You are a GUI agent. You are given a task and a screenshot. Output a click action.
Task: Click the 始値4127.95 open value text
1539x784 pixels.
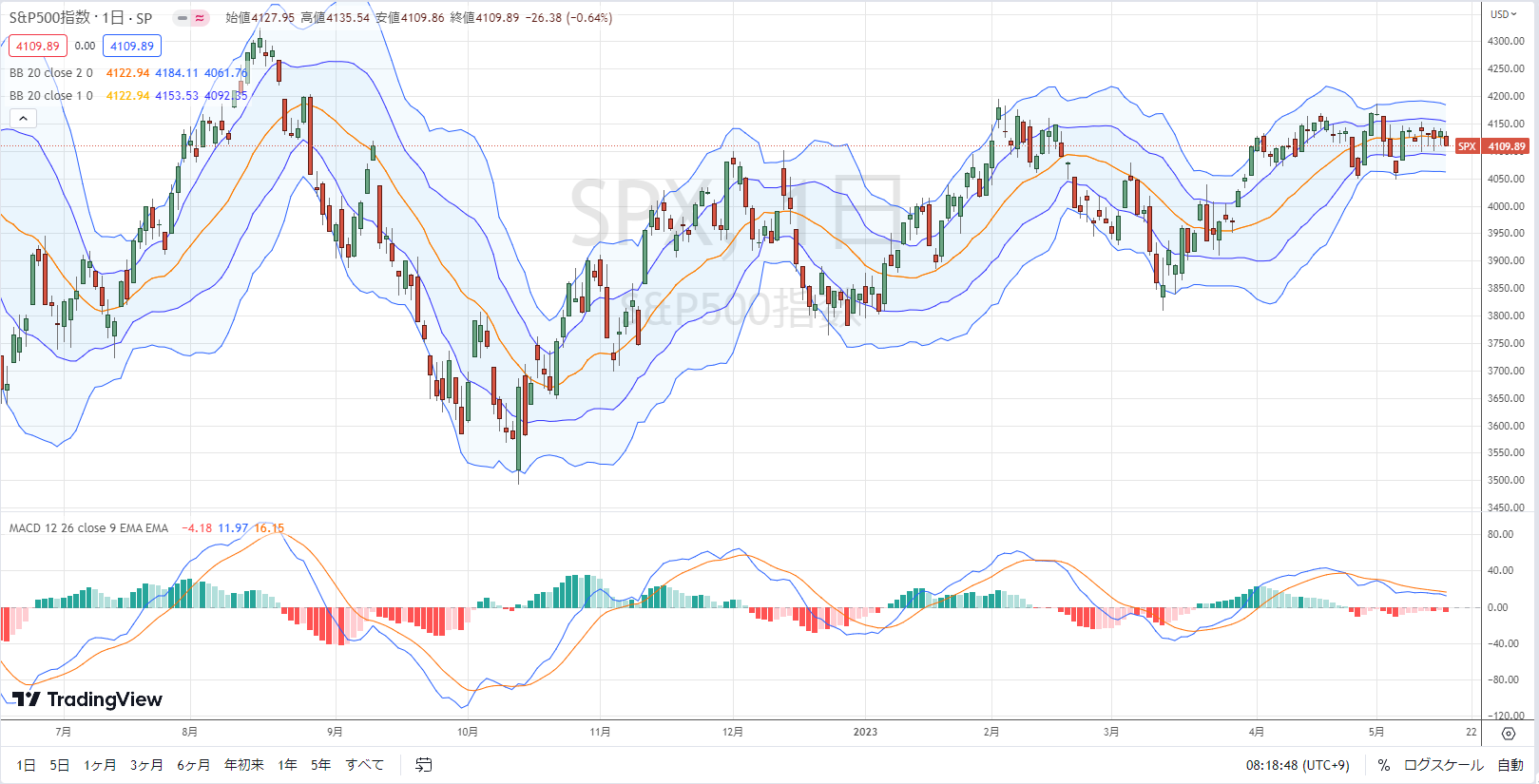coord(260,18)
